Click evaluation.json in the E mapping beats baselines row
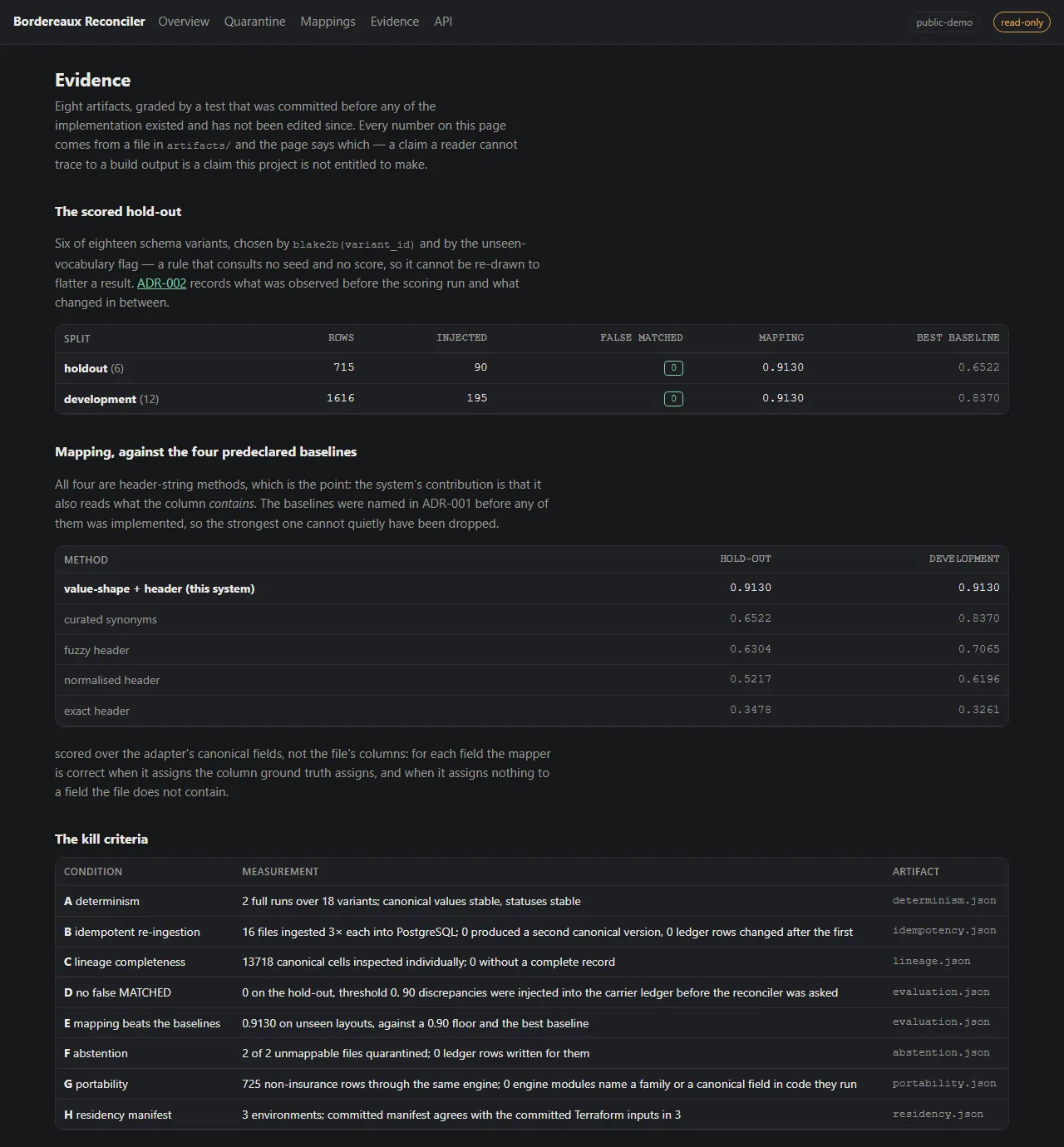 pos(941,1022)
